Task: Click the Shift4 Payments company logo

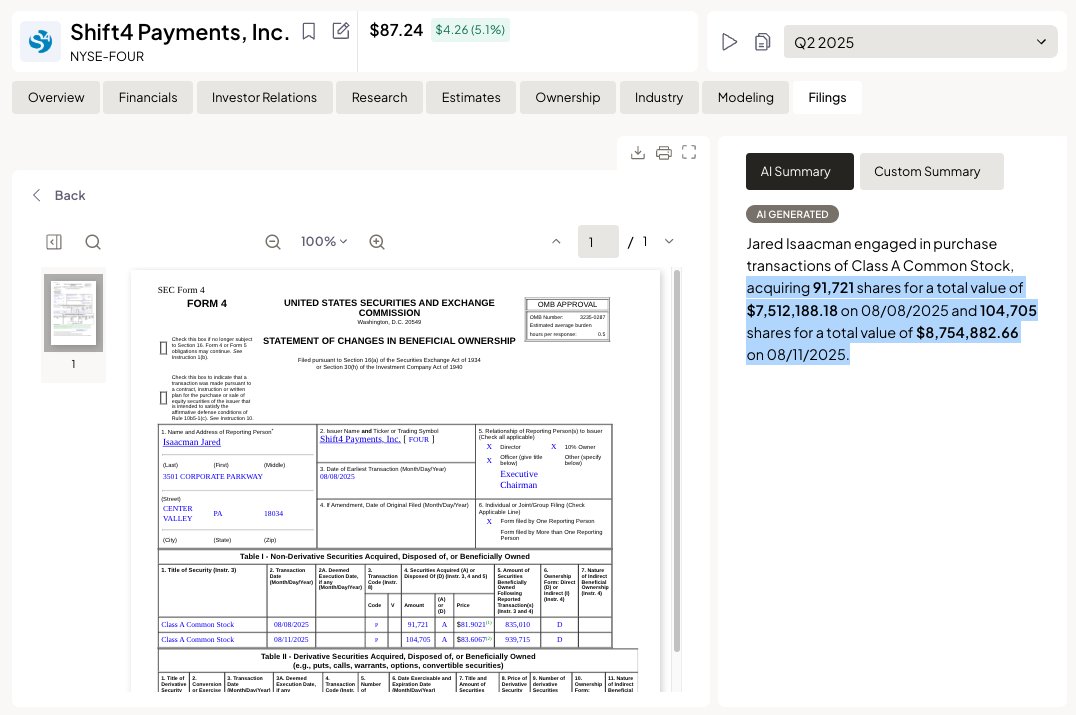Action: pyautogui.click(x=40, y=42)
